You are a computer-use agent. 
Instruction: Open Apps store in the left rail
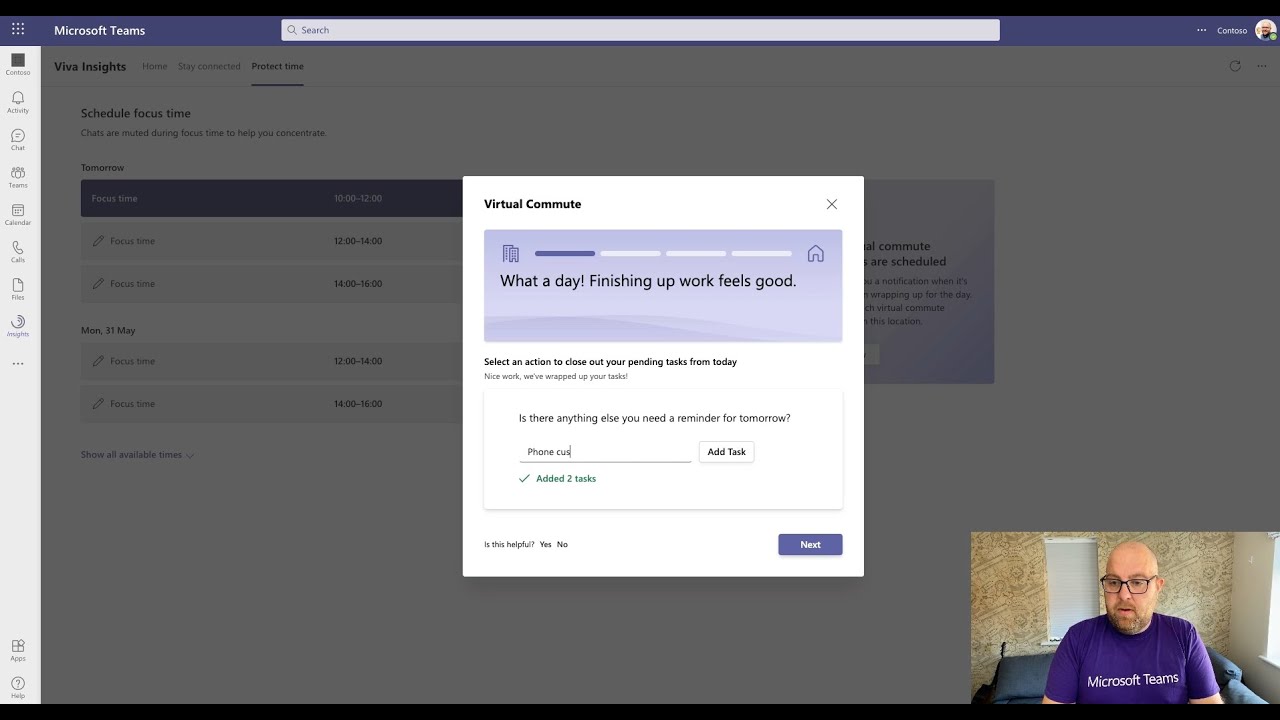(x=18, y=650)
